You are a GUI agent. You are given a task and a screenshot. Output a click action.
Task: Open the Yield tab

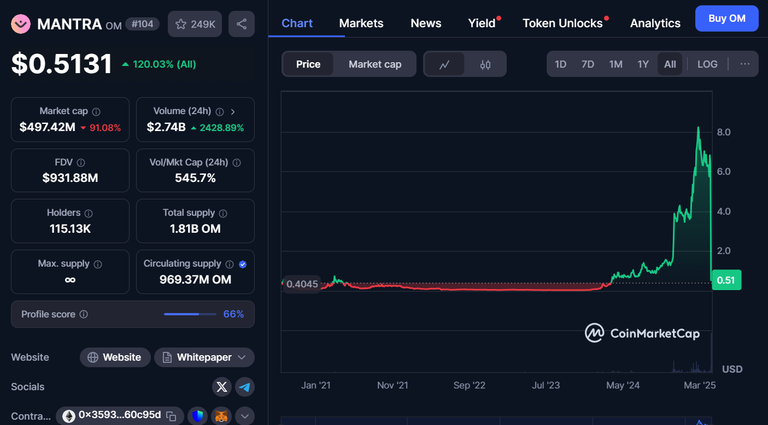pos(481,23)
